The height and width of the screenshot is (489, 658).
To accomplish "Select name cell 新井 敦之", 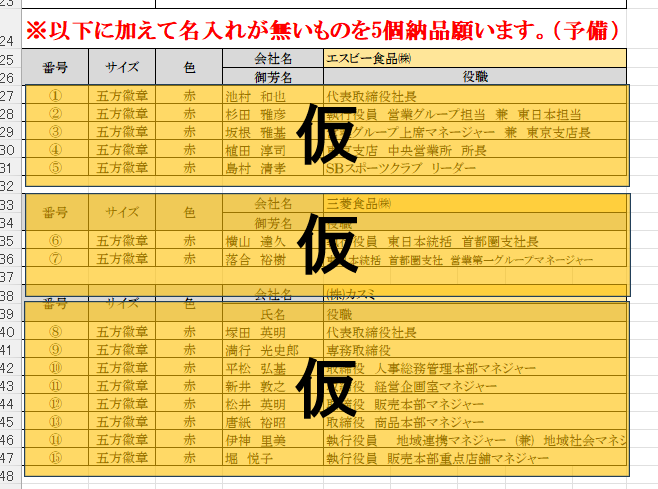I will coord(273,386).
